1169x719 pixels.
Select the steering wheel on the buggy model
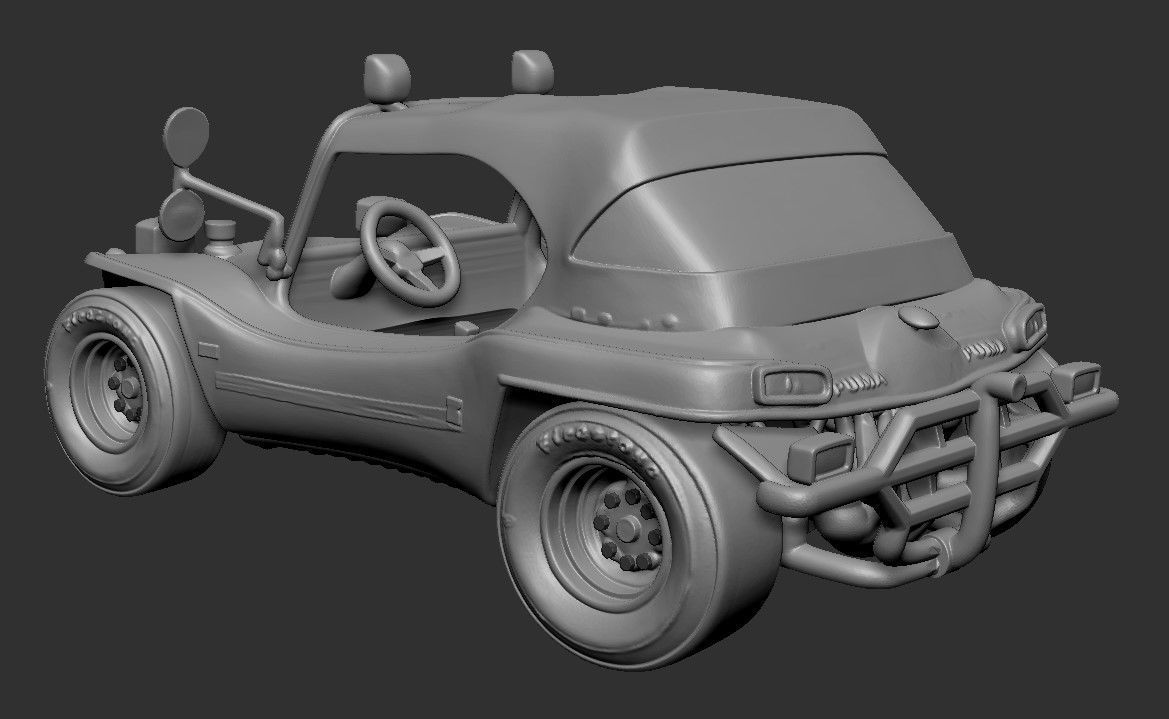click(x=409, y=251)
